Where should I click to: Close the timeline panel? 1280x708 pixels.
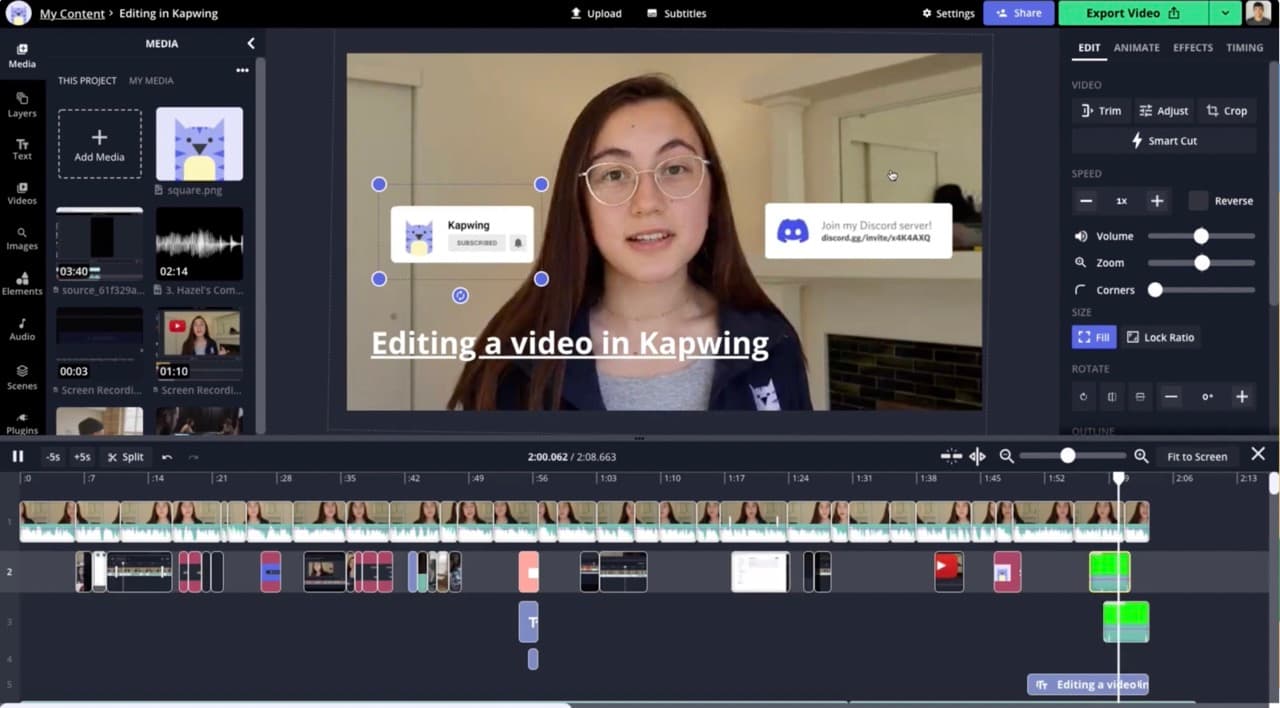tap(1258, 454)
